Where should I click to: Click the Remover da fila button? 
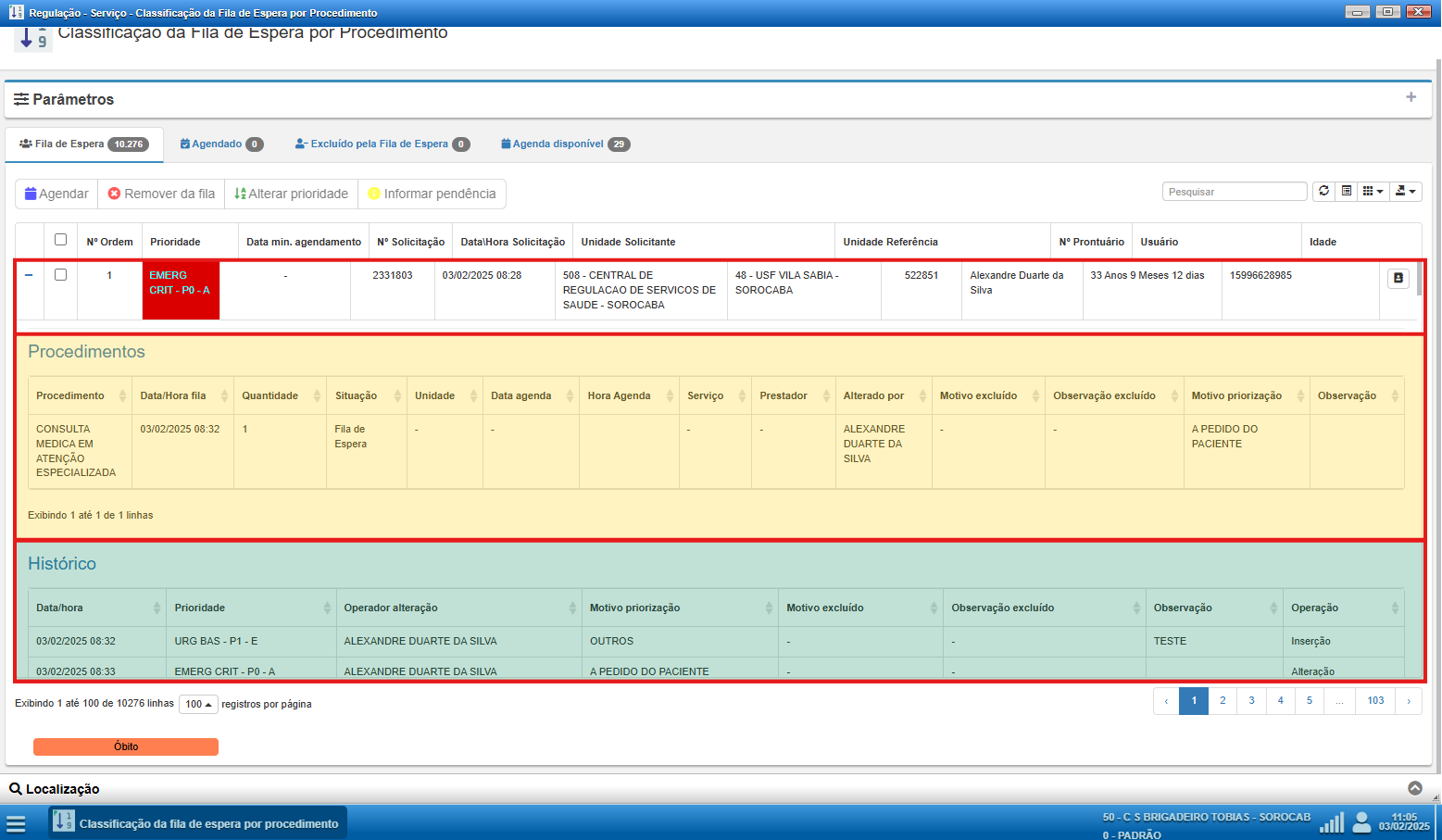(x=161, y=194)
